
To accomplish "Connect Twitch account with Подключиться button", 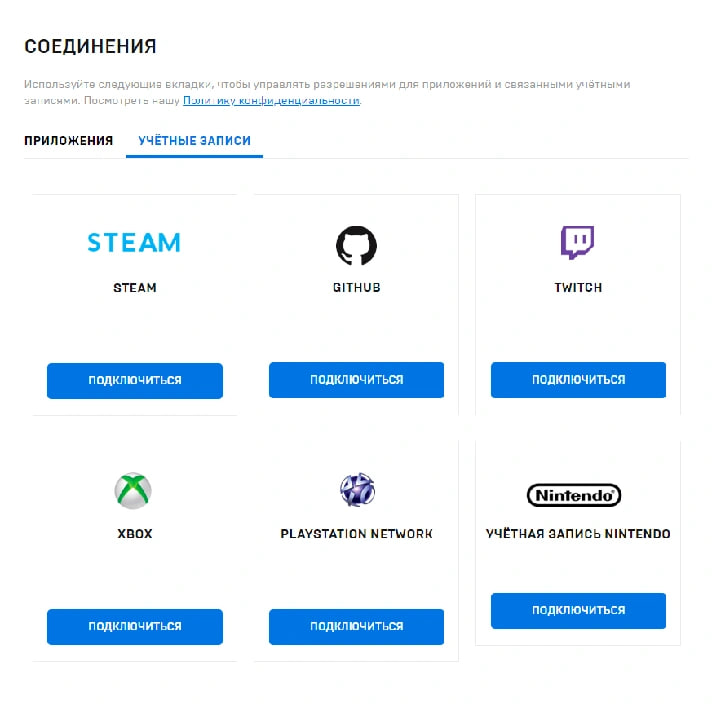I will (x=578, y=380).
